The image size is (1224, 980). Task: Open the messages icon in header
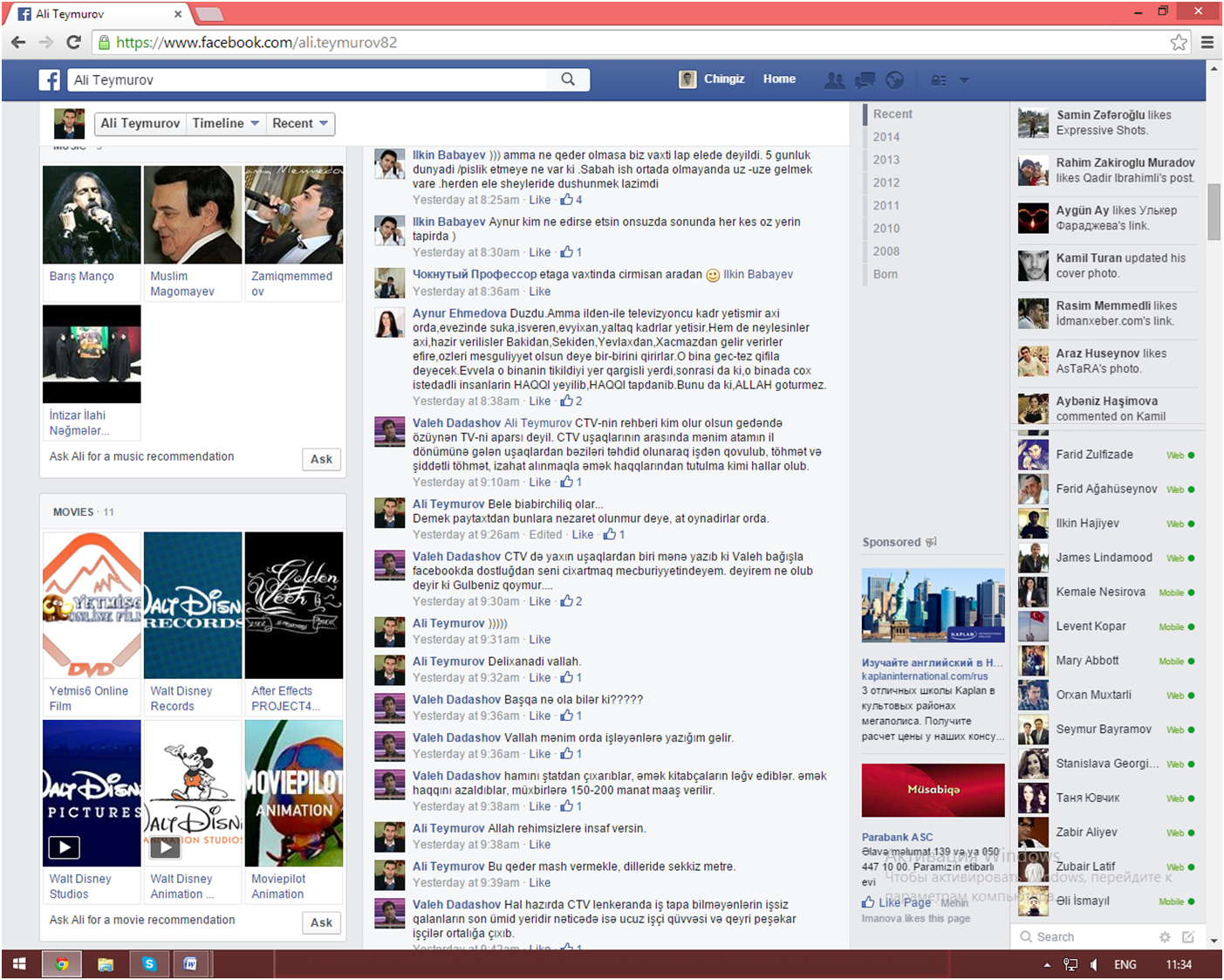pos(865,80)
